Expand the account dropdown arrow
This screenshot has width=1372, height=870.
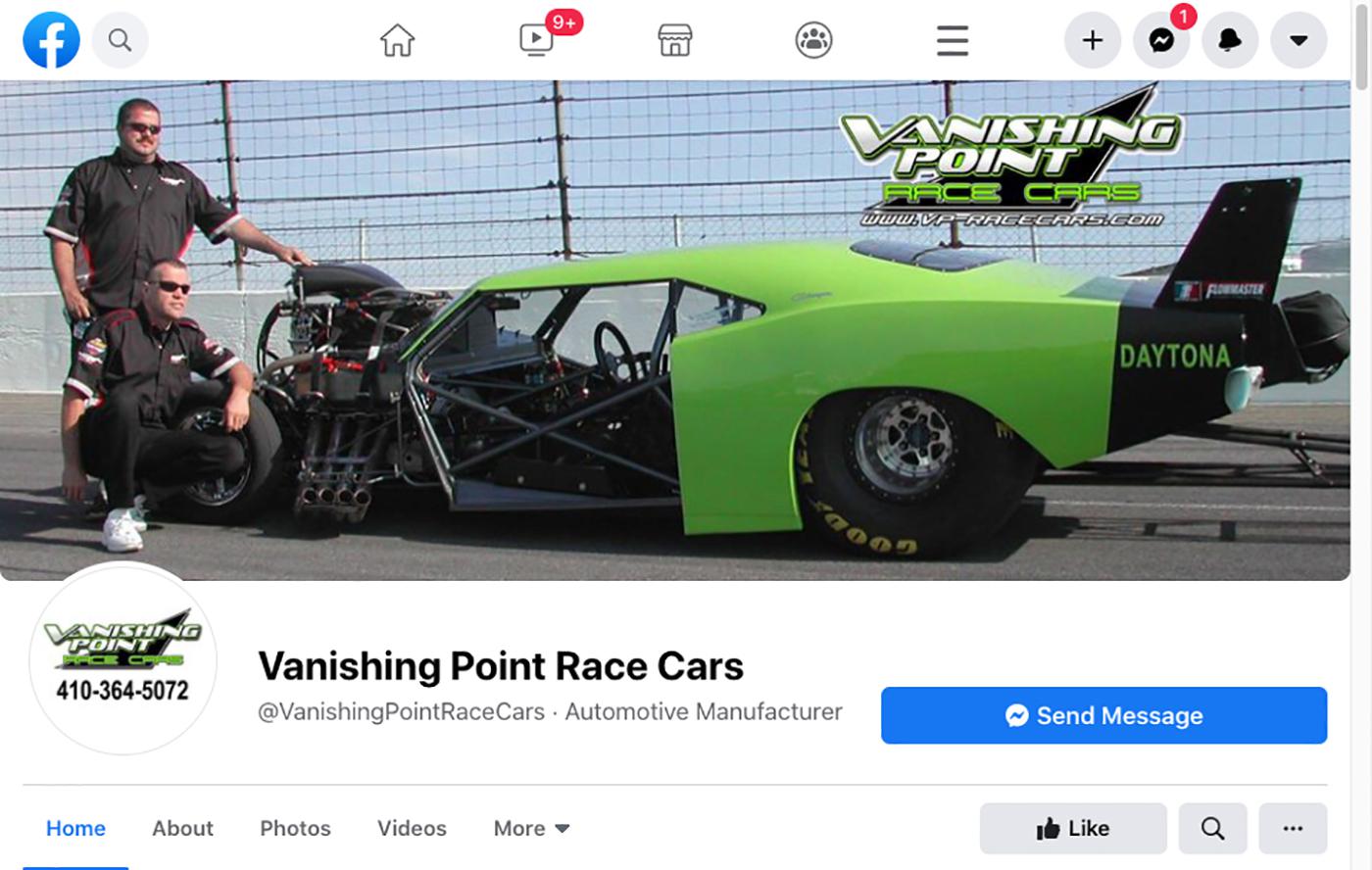click(1298, 40)
